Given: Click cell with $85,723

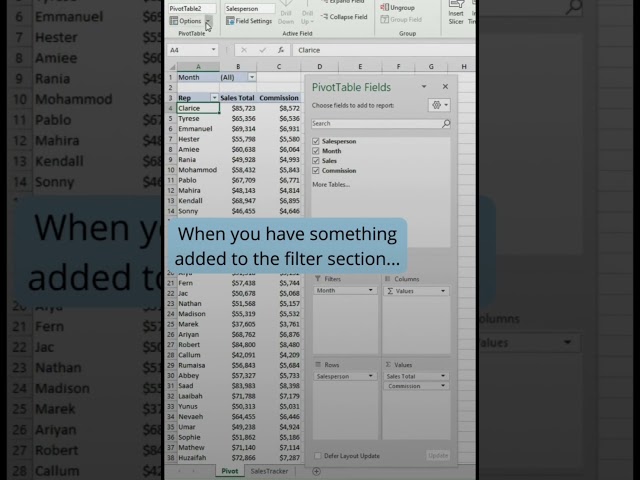Looking at the screenshot, I should tap(238, 108).
